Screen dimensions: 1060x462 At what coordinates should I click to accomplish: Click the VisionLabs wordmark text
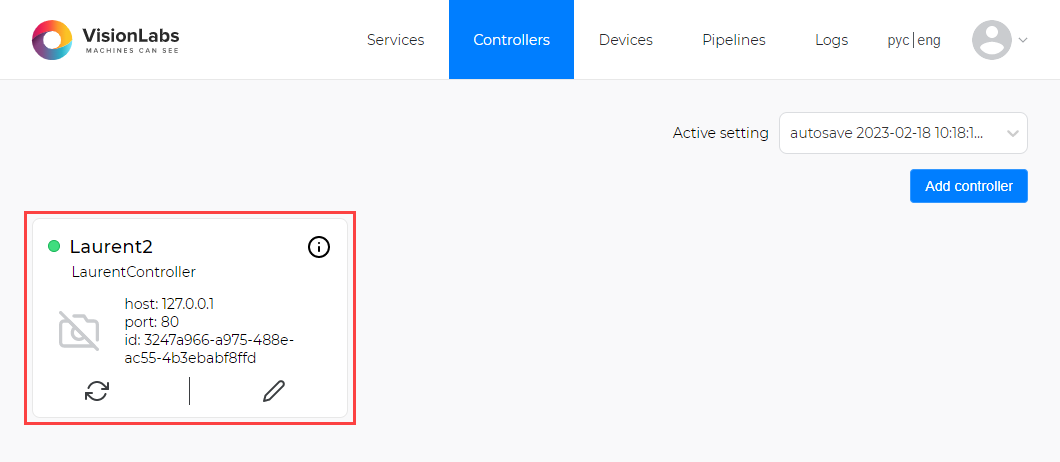click(130, 39)
